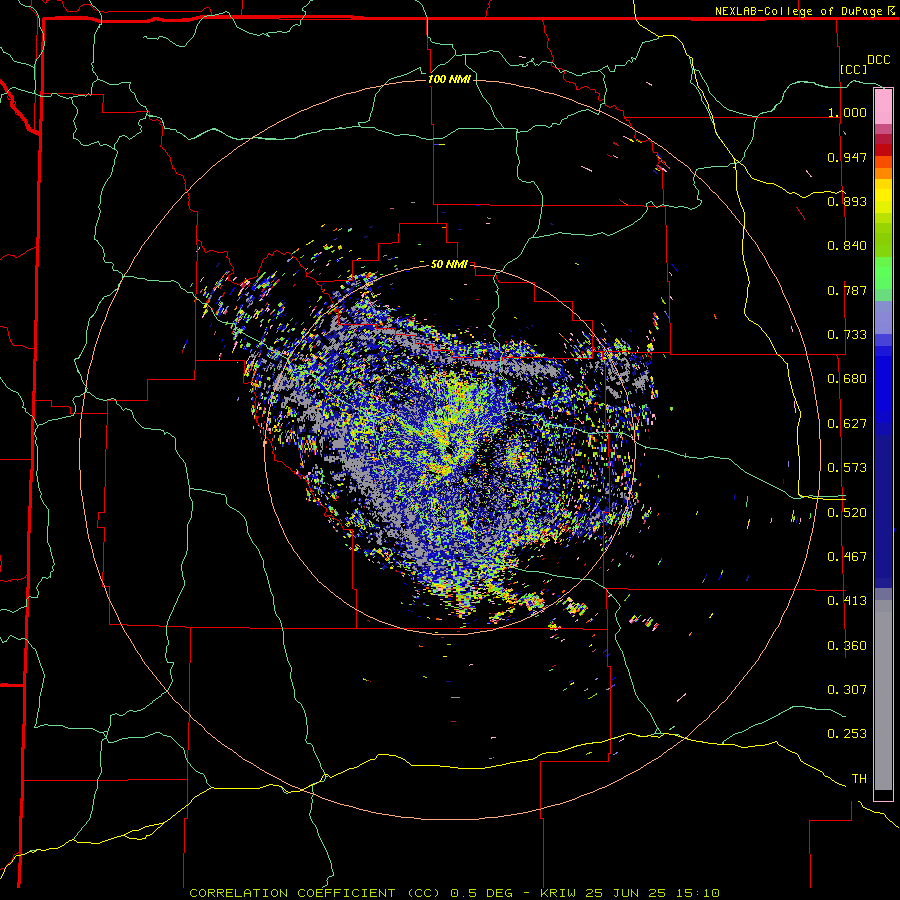Click the DCC label above the legend
This screenshot has height=900, width=900.
tap(878, 60)
